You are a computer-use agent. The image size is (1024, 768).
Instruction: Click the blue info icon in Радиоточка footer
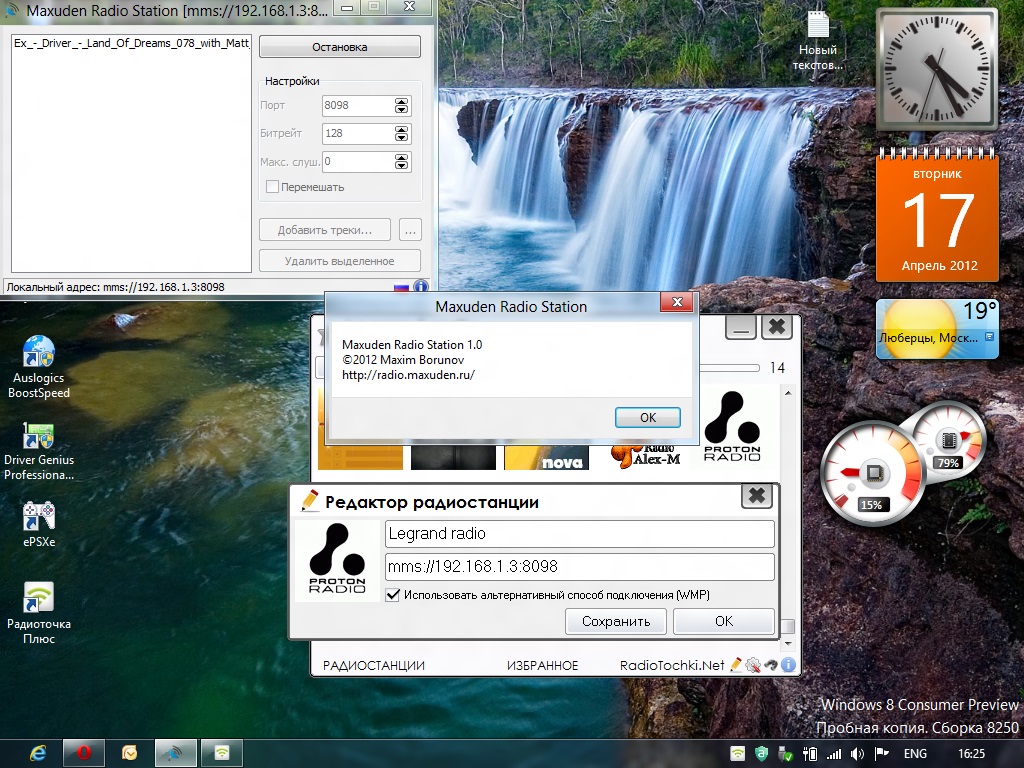pos(788,665)
